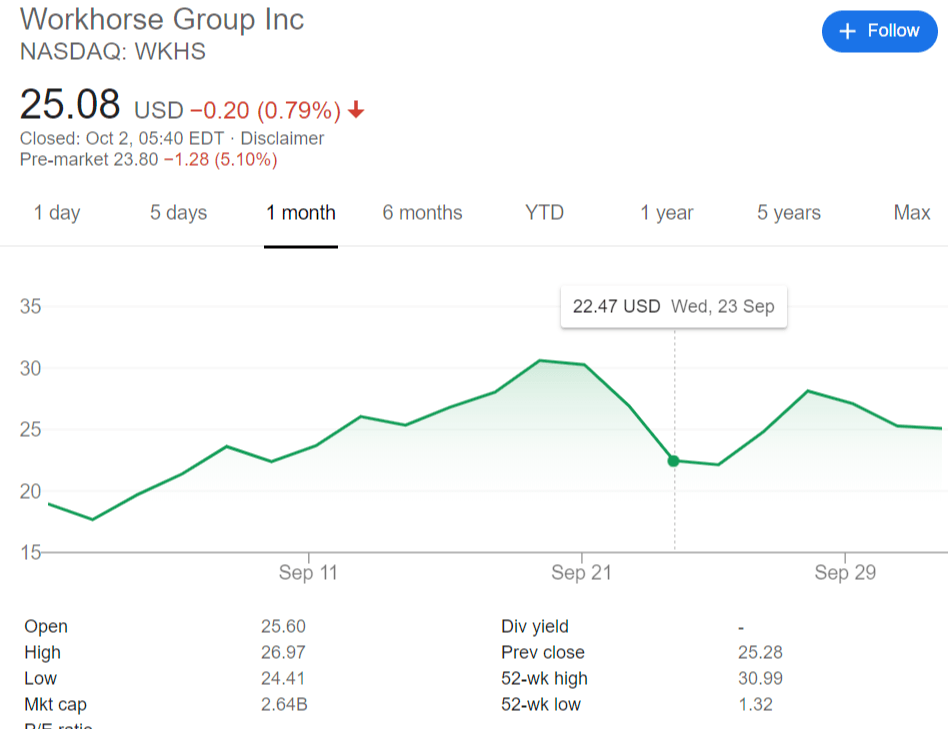The height and width of the screenshot is (729, 948).
Task: Click the Mkt cap label
Action: click(56, 704)
